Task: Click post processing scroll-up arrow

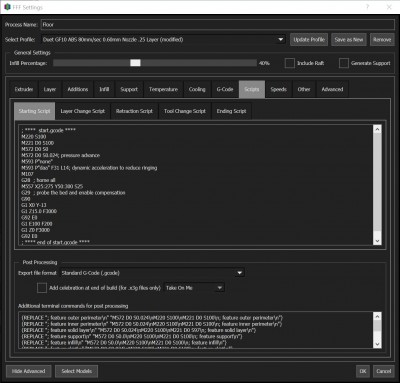Action: click(x=377, y=316)
